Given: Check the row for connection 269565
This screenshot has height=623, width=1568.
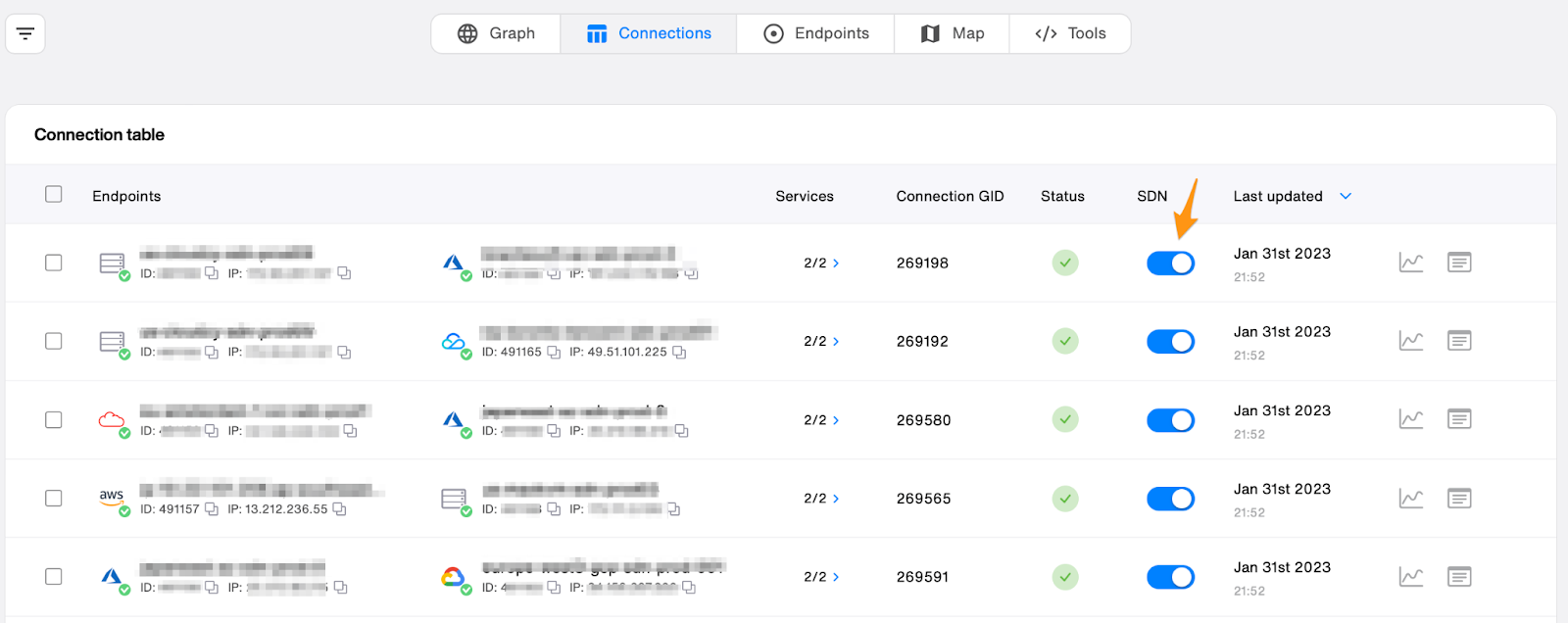Looking at the screenshot, I should coord(54,498).
